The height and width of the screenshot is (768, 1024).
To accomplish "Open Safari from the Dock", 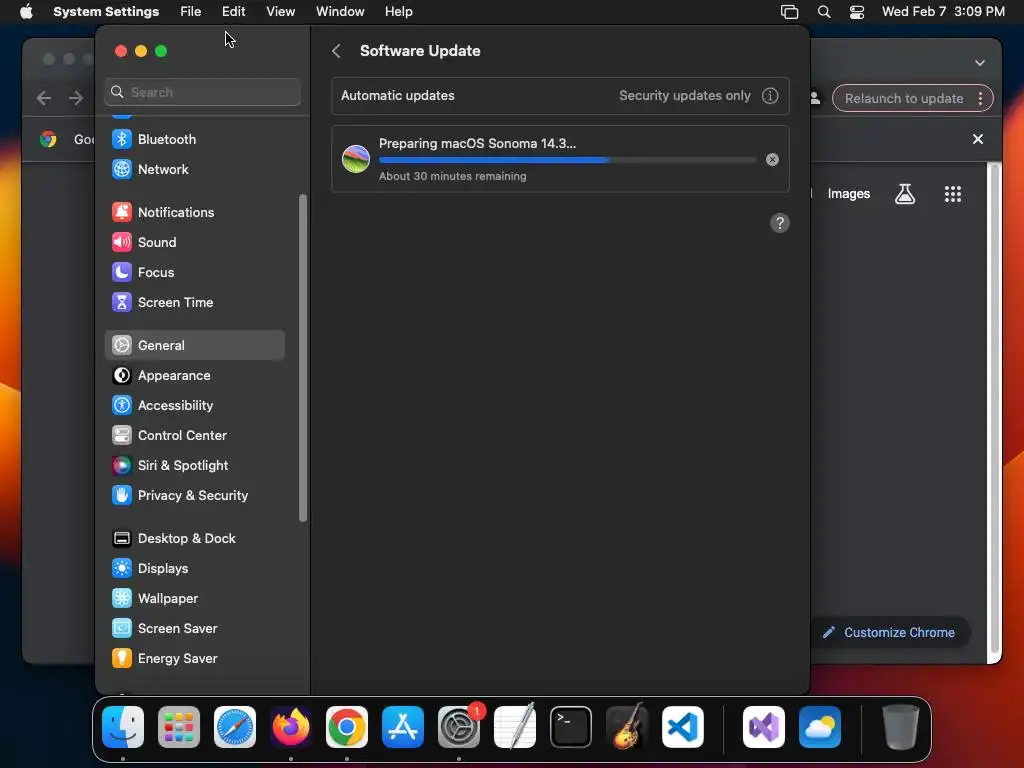I will [235, 727].
